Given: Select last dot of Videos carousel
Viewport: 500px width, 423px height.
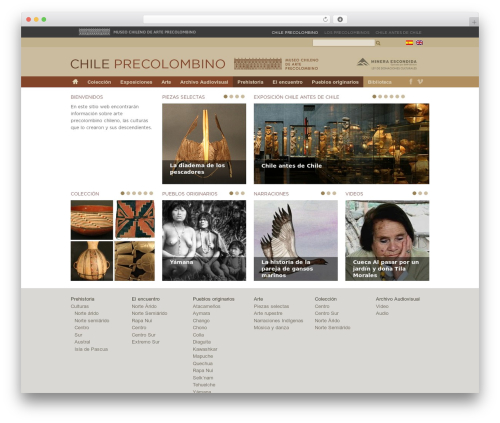Looking at the screenshot, I should [426, 193].
